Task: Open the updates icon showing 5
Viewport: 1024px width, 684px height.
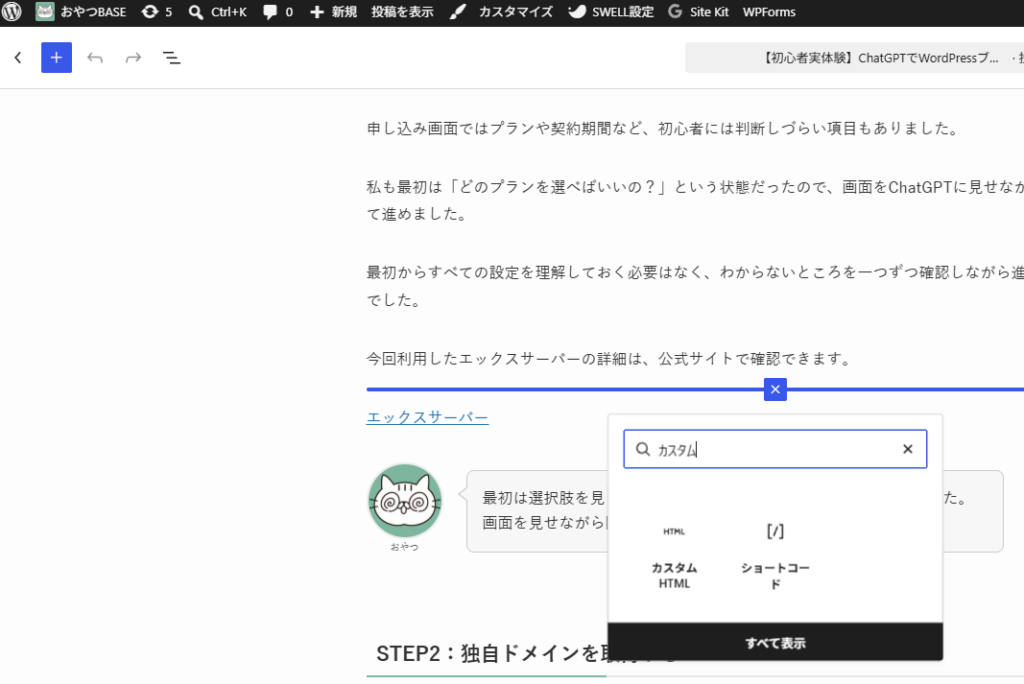Action: click(157, 12)
